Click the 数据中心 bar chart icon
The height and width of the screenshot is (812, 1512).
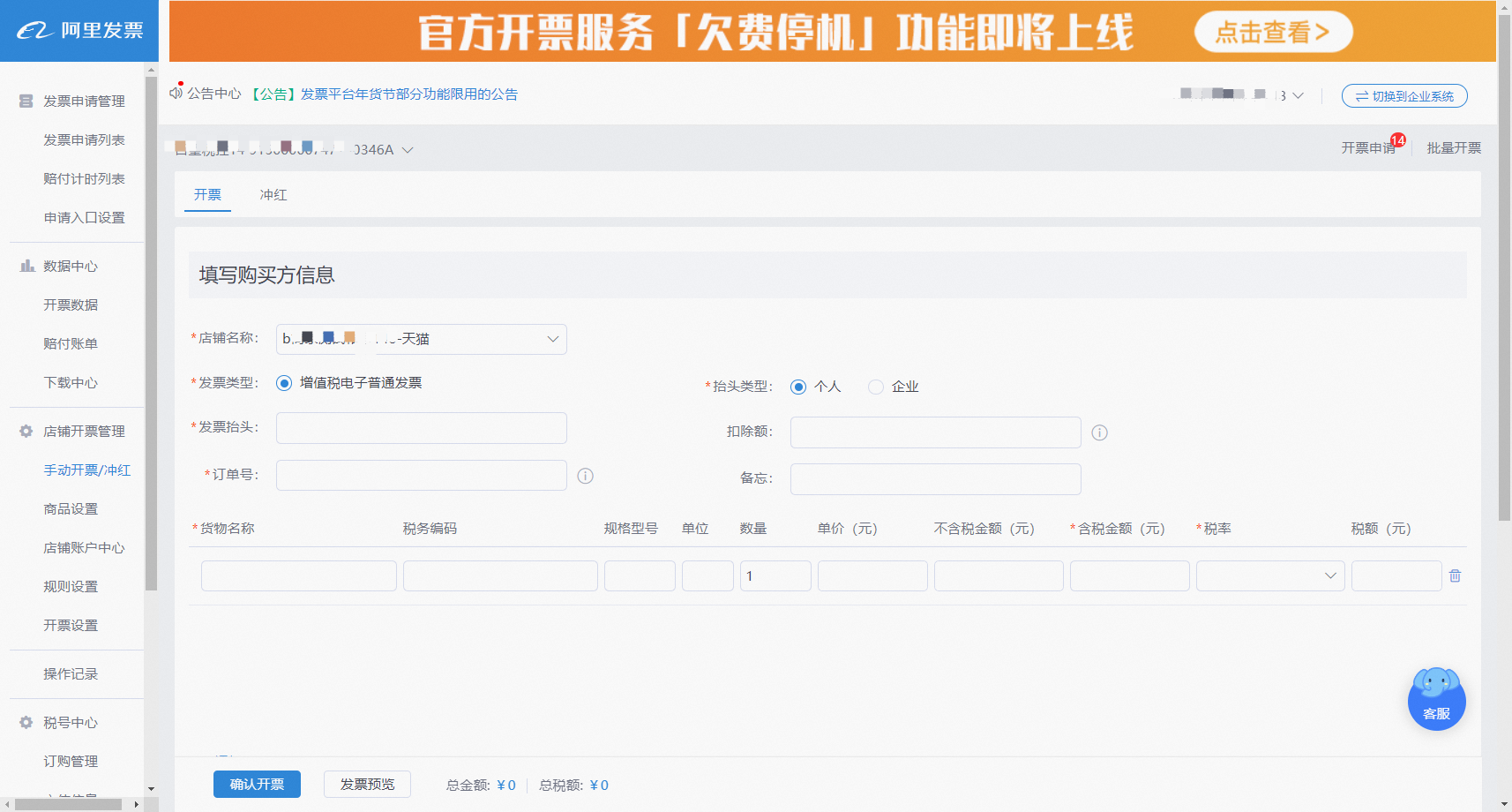(x=26, y=266)
